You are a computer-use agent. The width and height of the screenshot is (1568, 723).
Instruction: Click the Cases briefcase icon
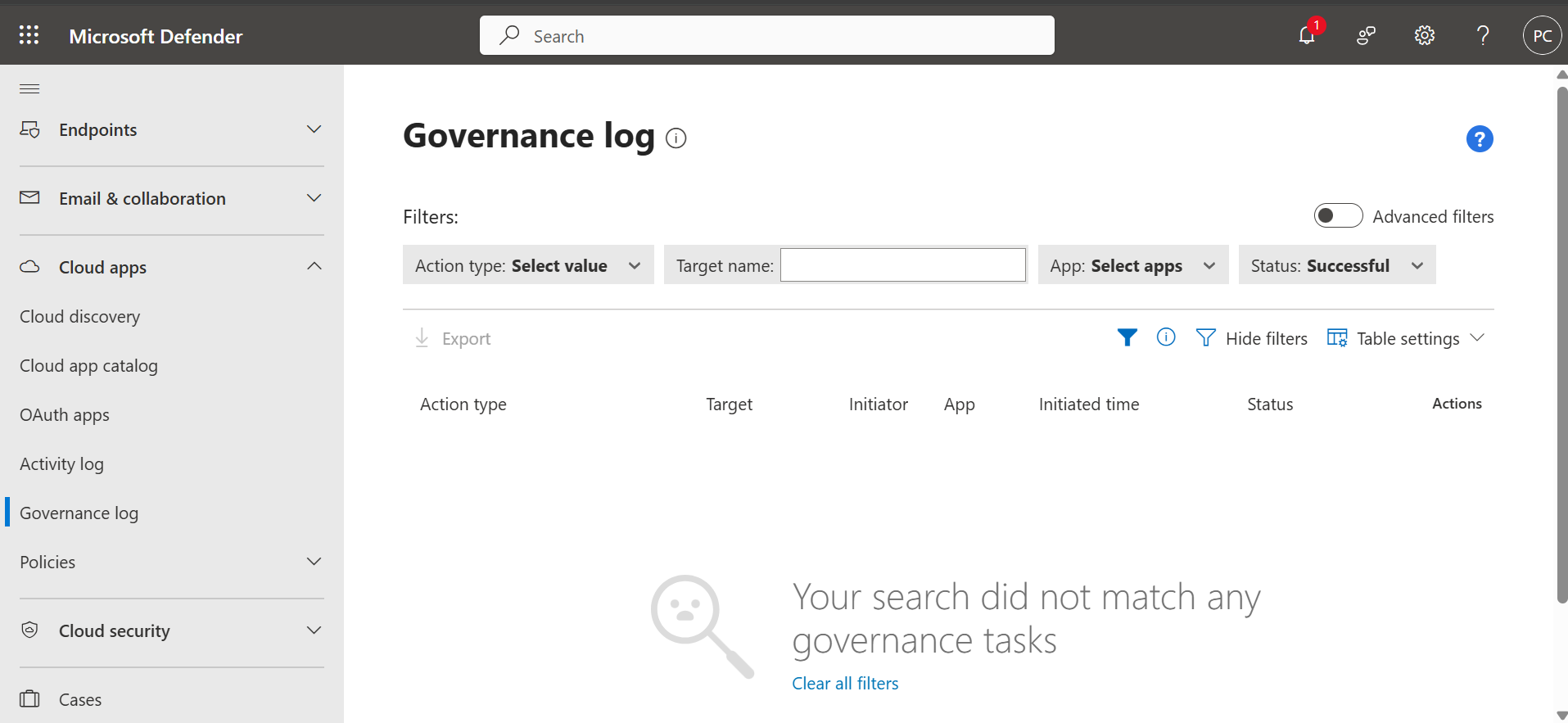coord(29,698)
